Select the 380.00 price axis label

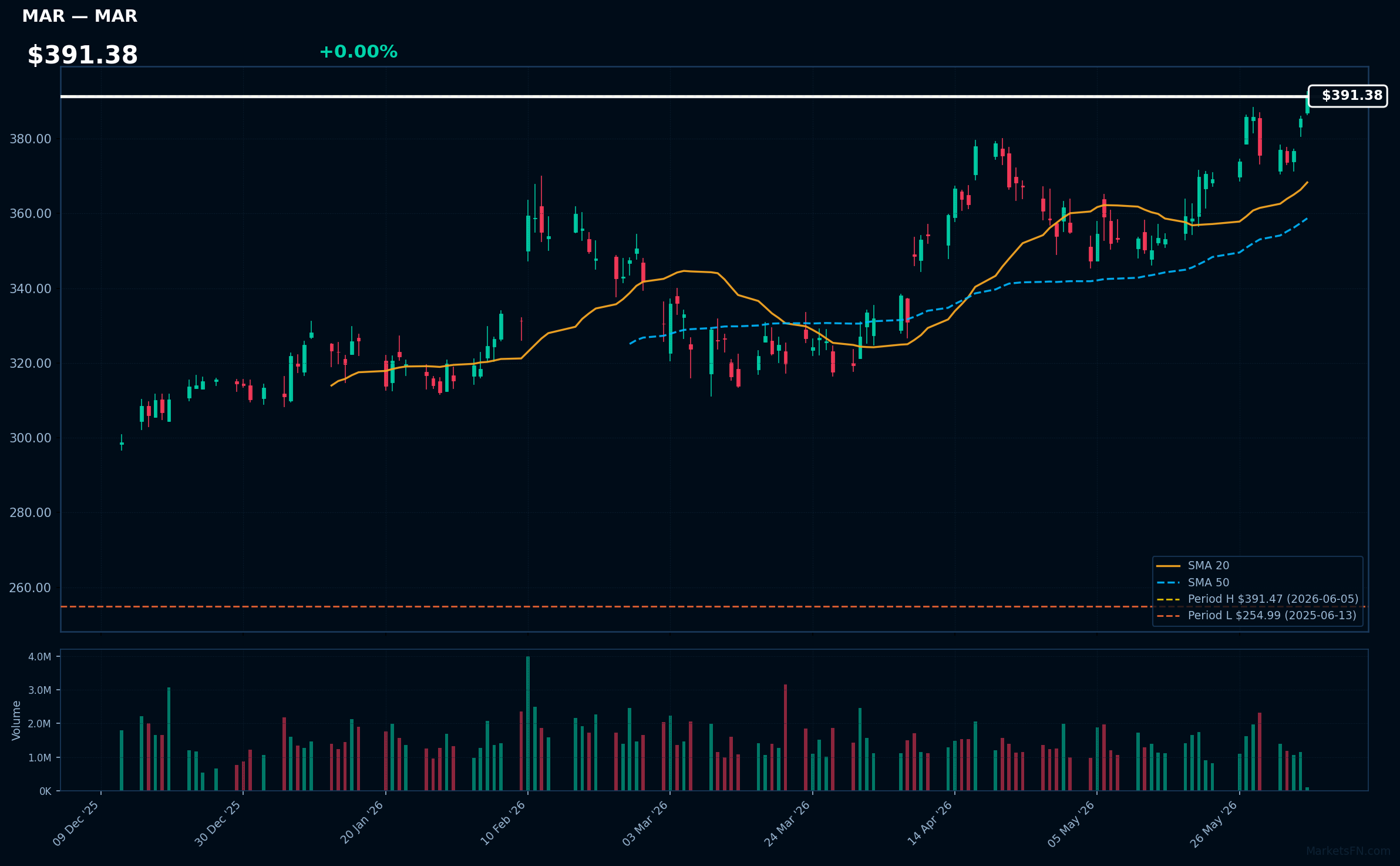(x=30, y=139)
